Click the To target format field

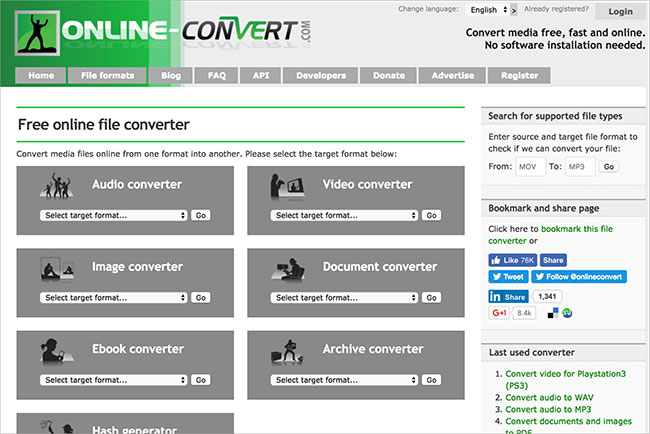580,167
